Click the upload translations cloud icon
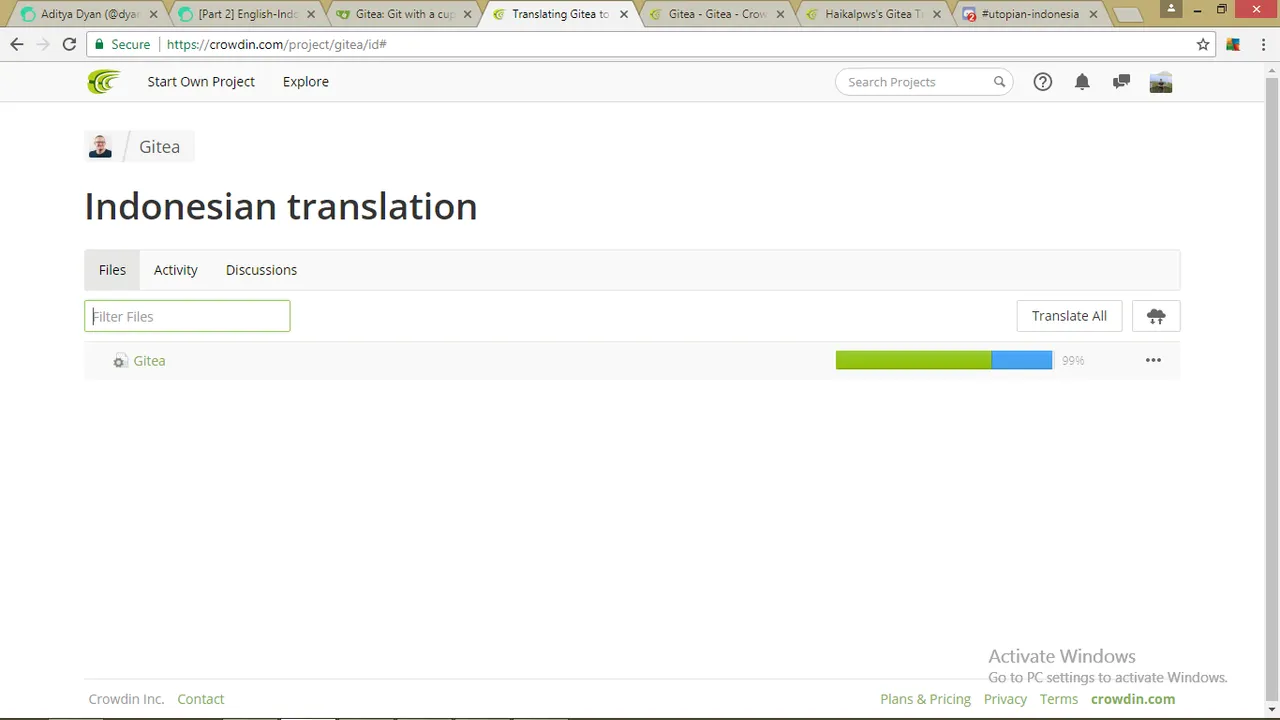This screenshot has width=1280, height=720. pos(1156,316)
